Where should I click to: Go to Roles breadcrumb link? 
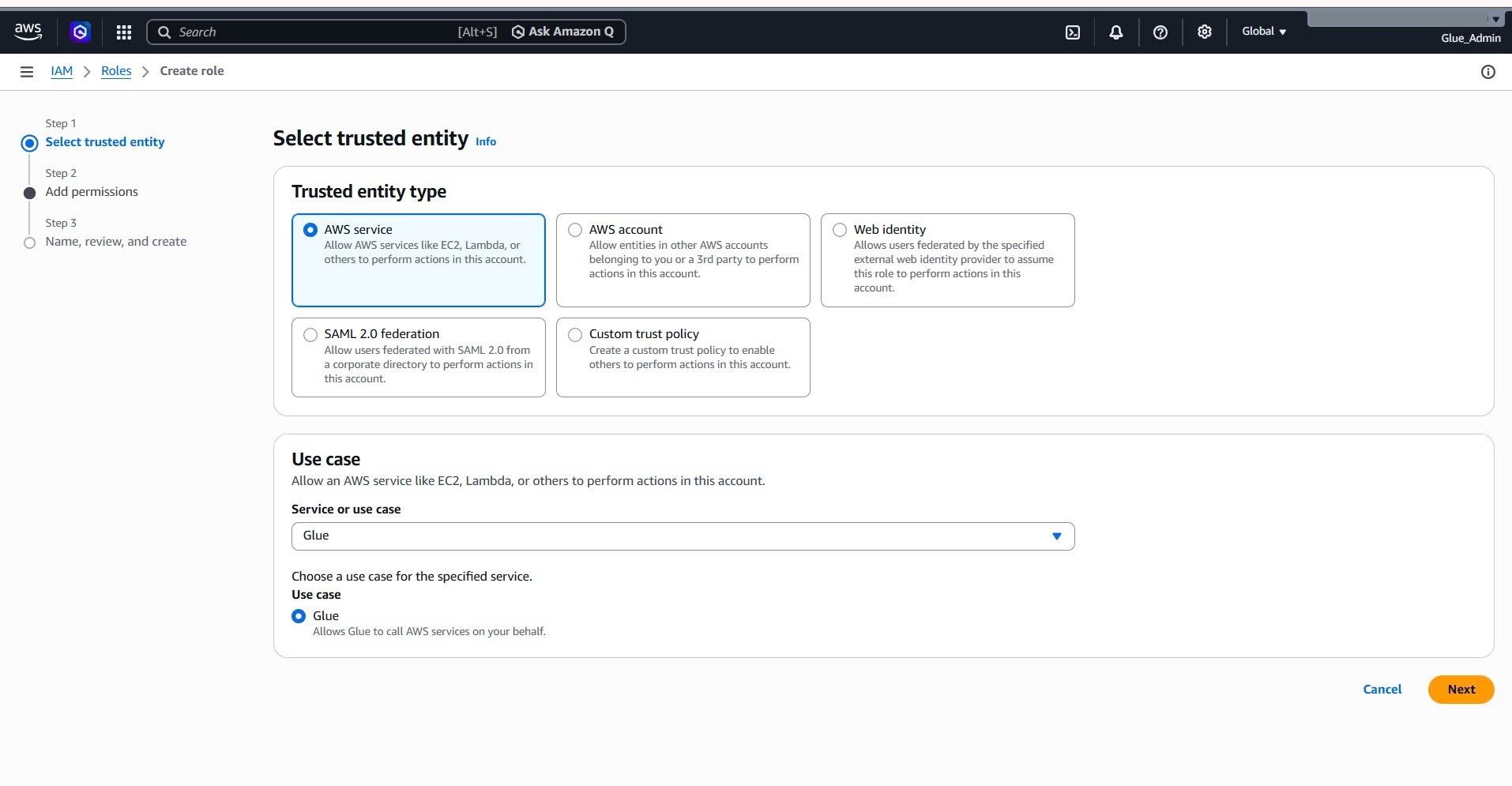[116, 71]
